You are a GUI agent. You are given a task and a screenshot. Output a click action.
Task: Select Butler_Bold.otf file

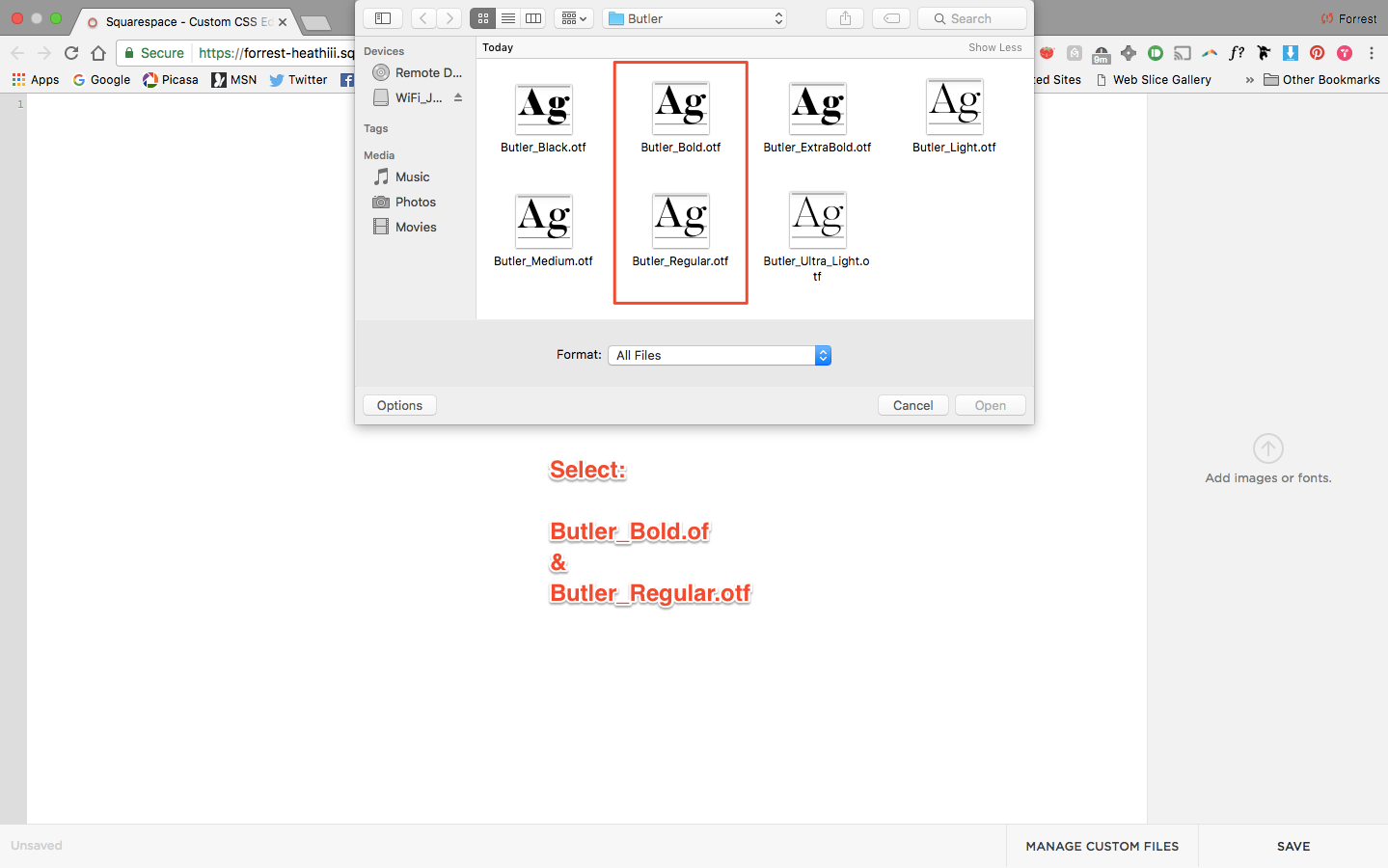coord(681,118)
